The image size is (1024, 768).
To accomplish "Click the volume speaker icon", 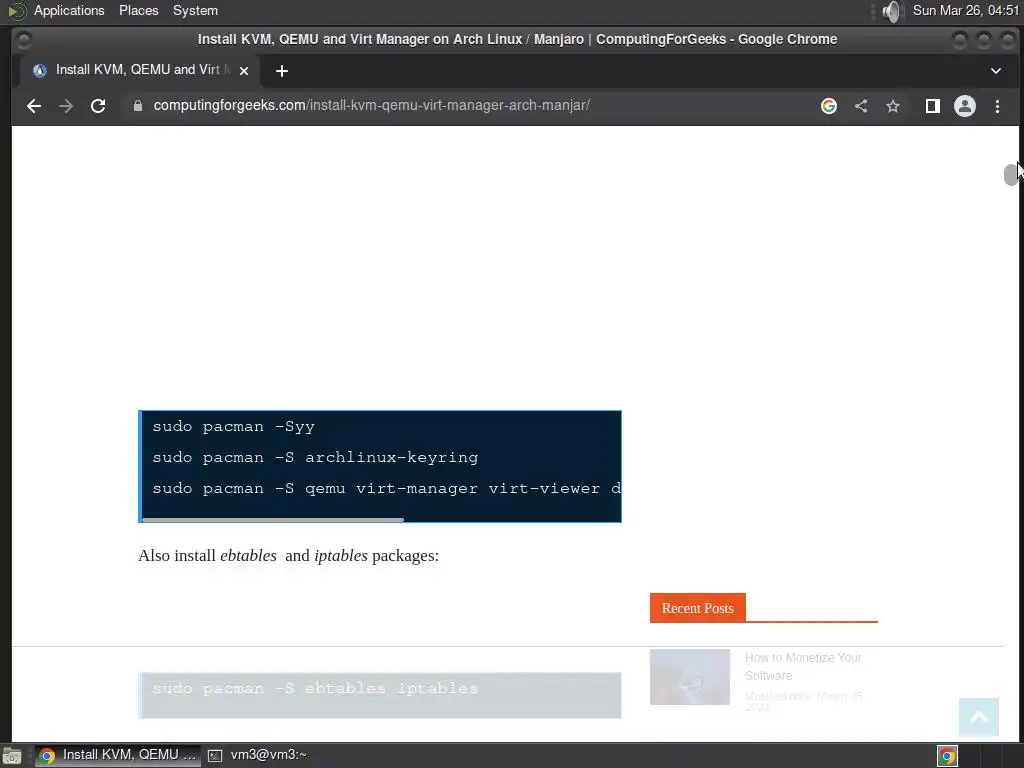I will [x=891, y=11].
